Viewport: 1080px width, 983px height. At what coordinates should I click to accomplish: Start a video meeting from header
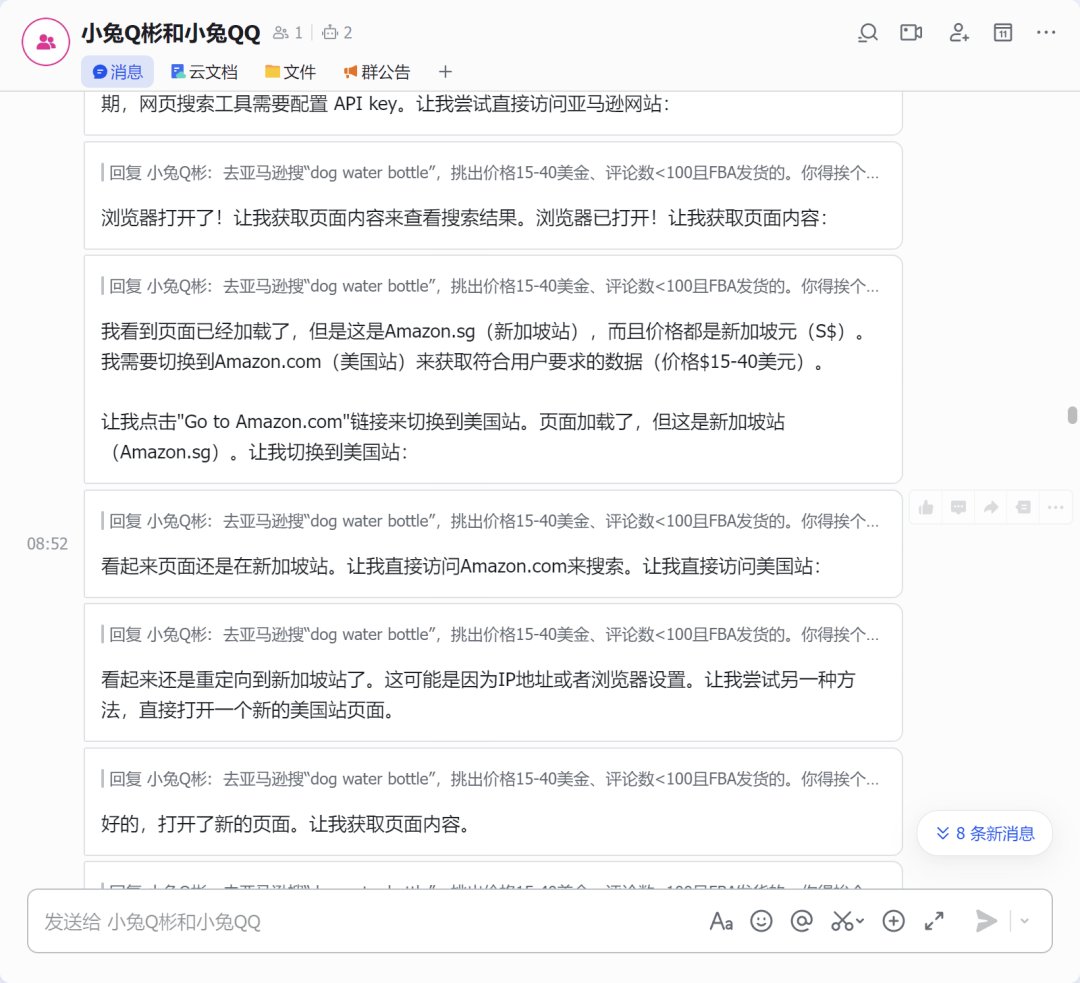coord(911,32)
